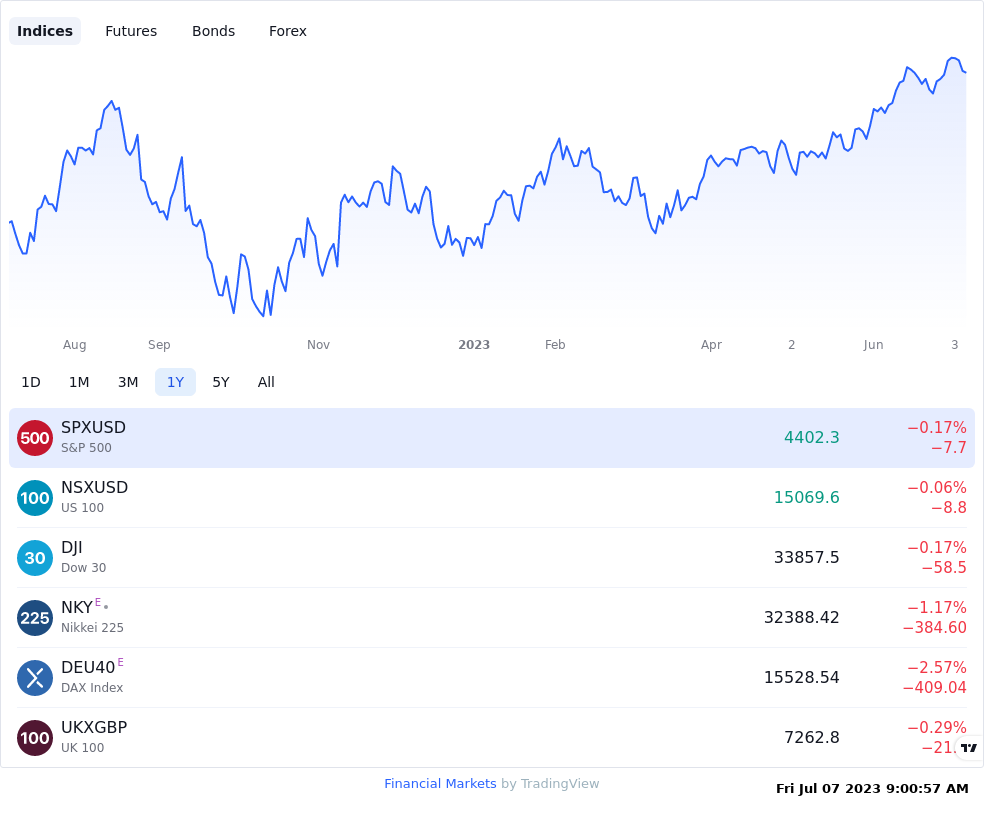
Task: Click the −58.5 point change value
Action: (944, 568)
